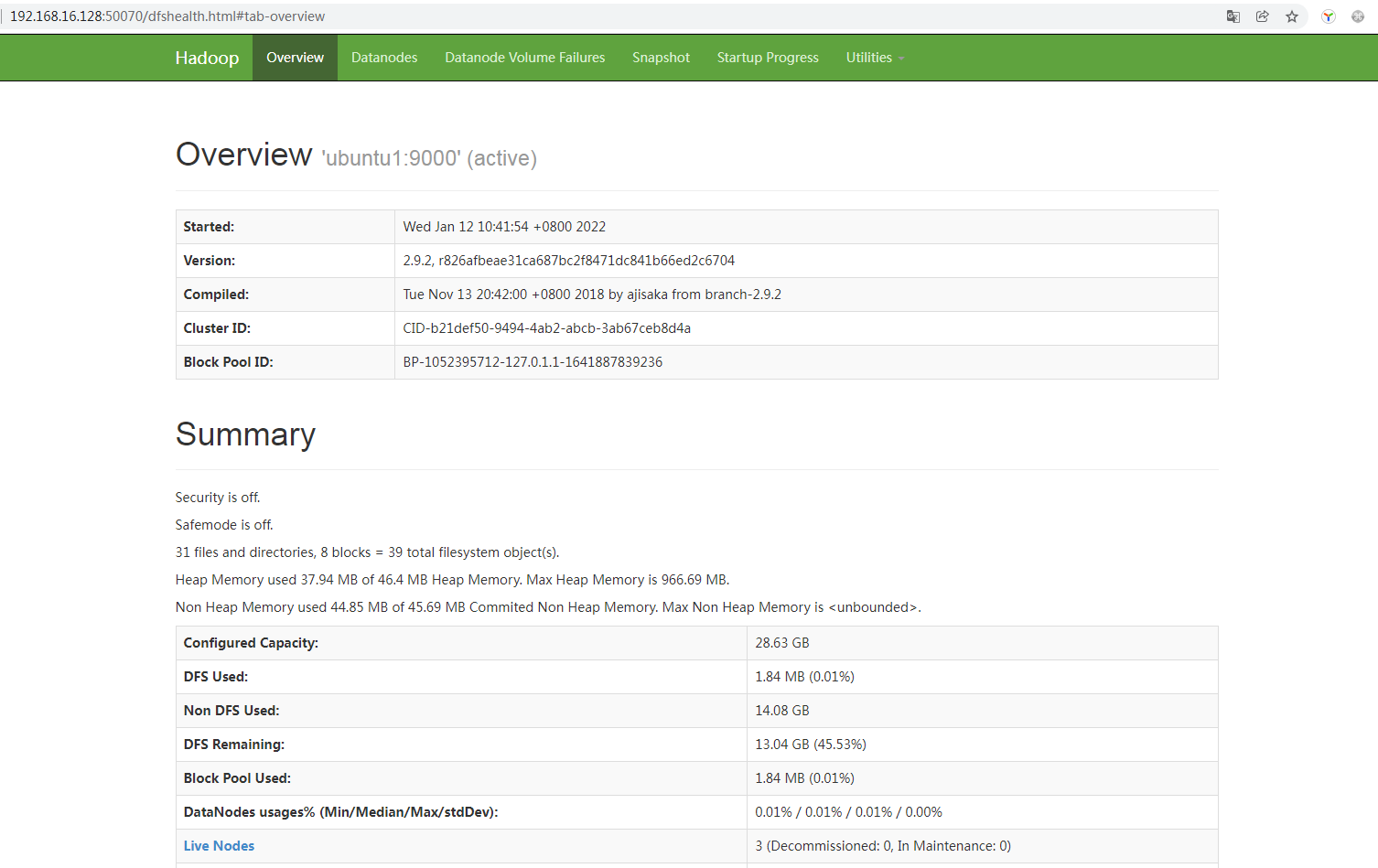Switch to the Overview tab
The image size is (1378, 868).
coord(295,58)
